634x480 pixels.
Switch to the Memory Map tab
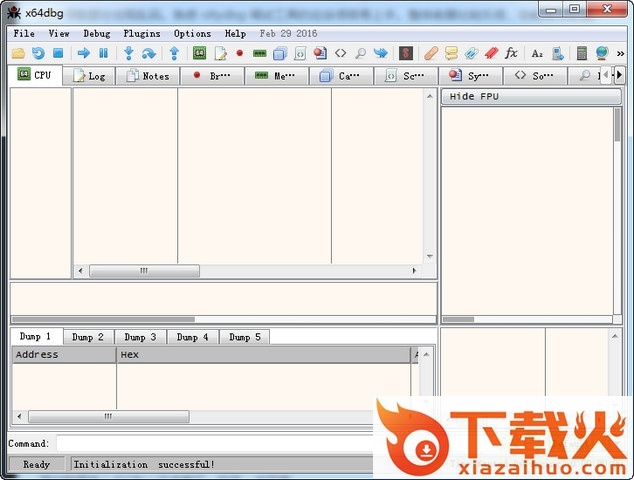tap(277, 76)
